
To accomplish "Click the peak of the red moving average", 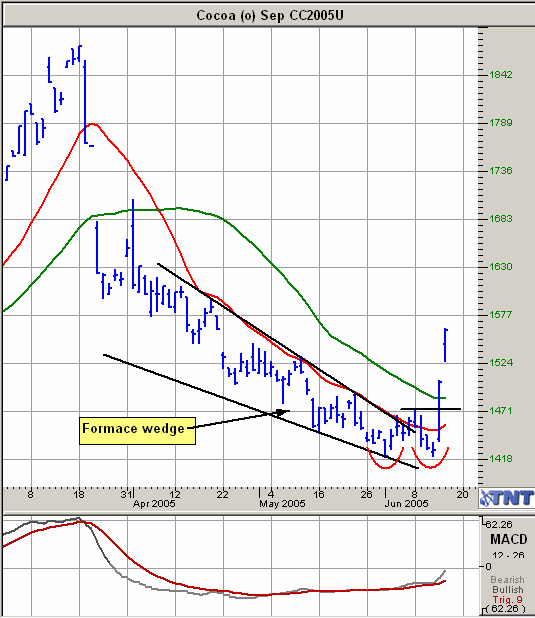I will click(x=93, y=124).
